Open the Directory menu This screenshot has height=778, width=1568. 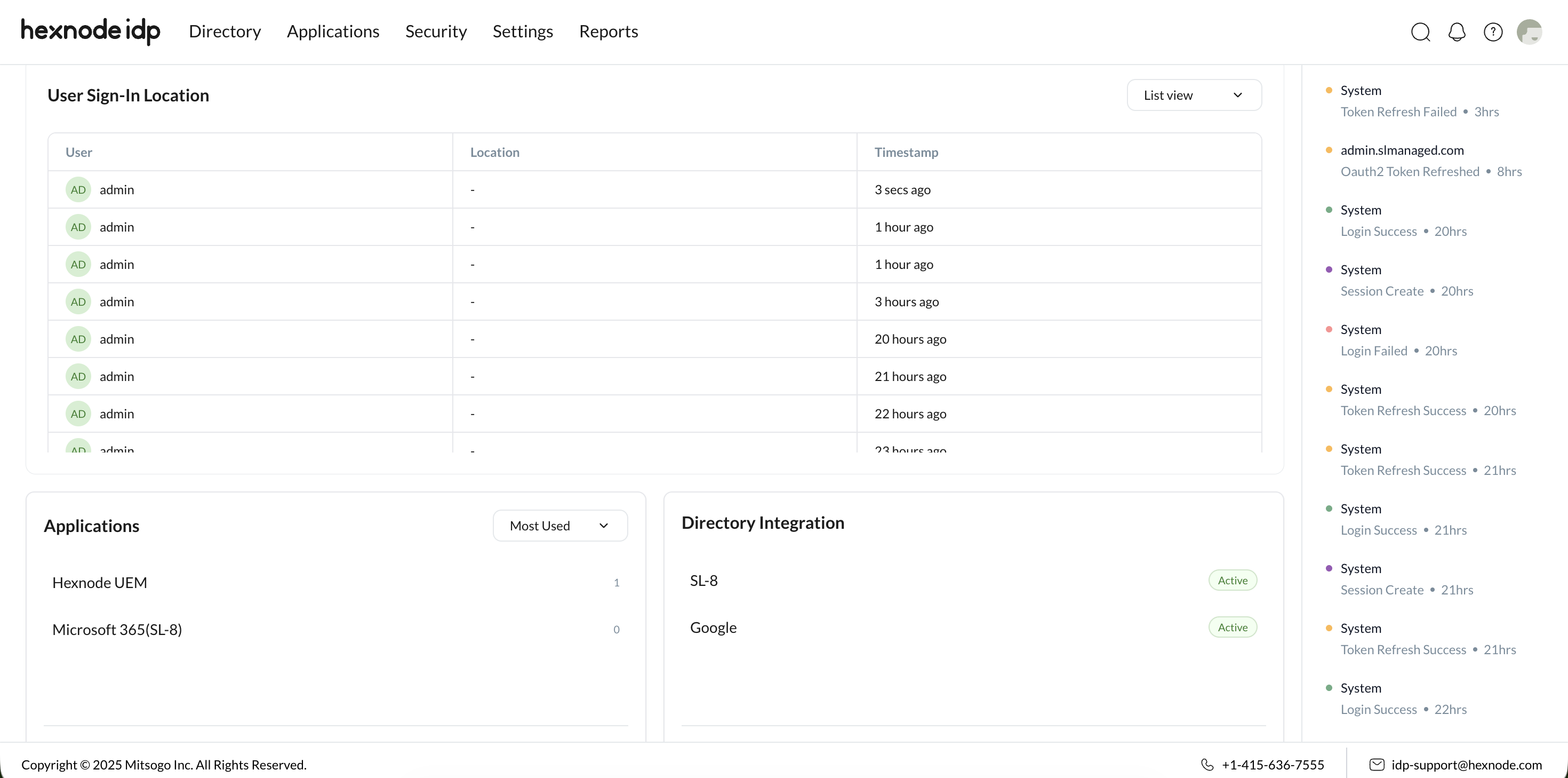pos(225,31)
